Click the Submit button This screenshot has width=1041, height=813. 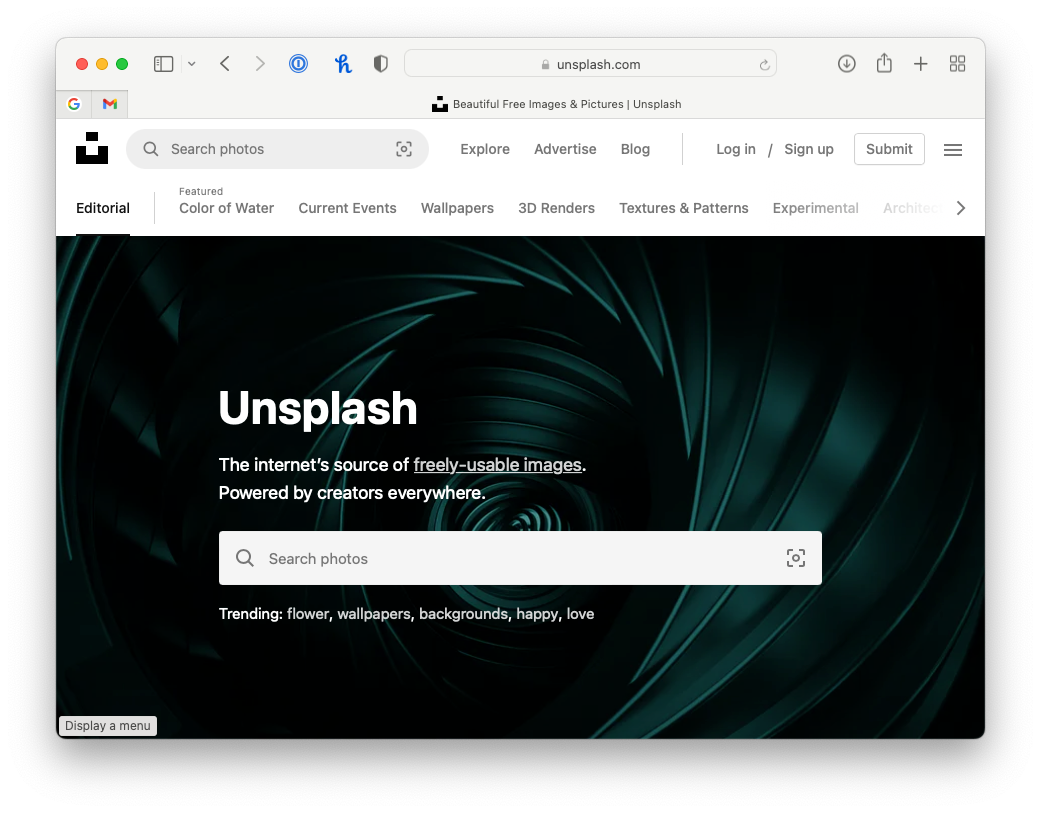point(889,149)
